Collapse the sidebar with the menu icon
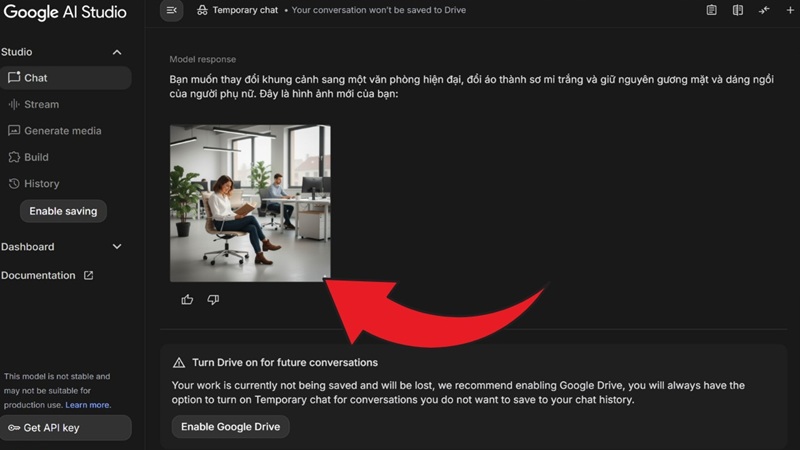Viewport: 800px width, 450px height. click(x=171, y=10)
